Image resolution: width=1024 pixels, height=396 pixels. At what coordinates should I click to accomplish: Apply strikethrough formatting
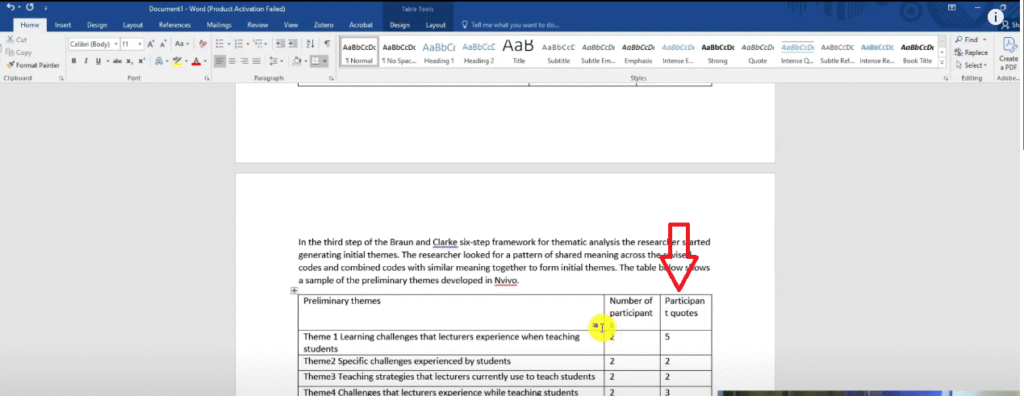(x=118, y=61)
